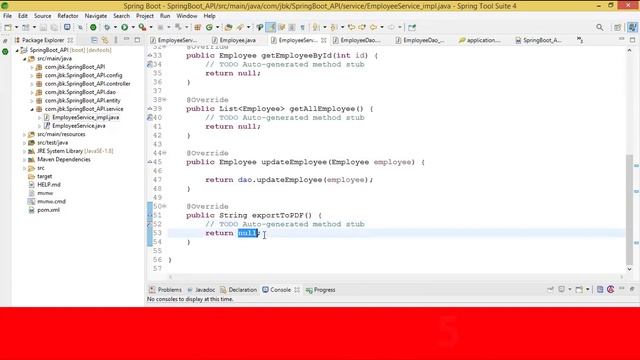Click the New Java Package icon
The image size is (640, 360).
pos(198,27)
